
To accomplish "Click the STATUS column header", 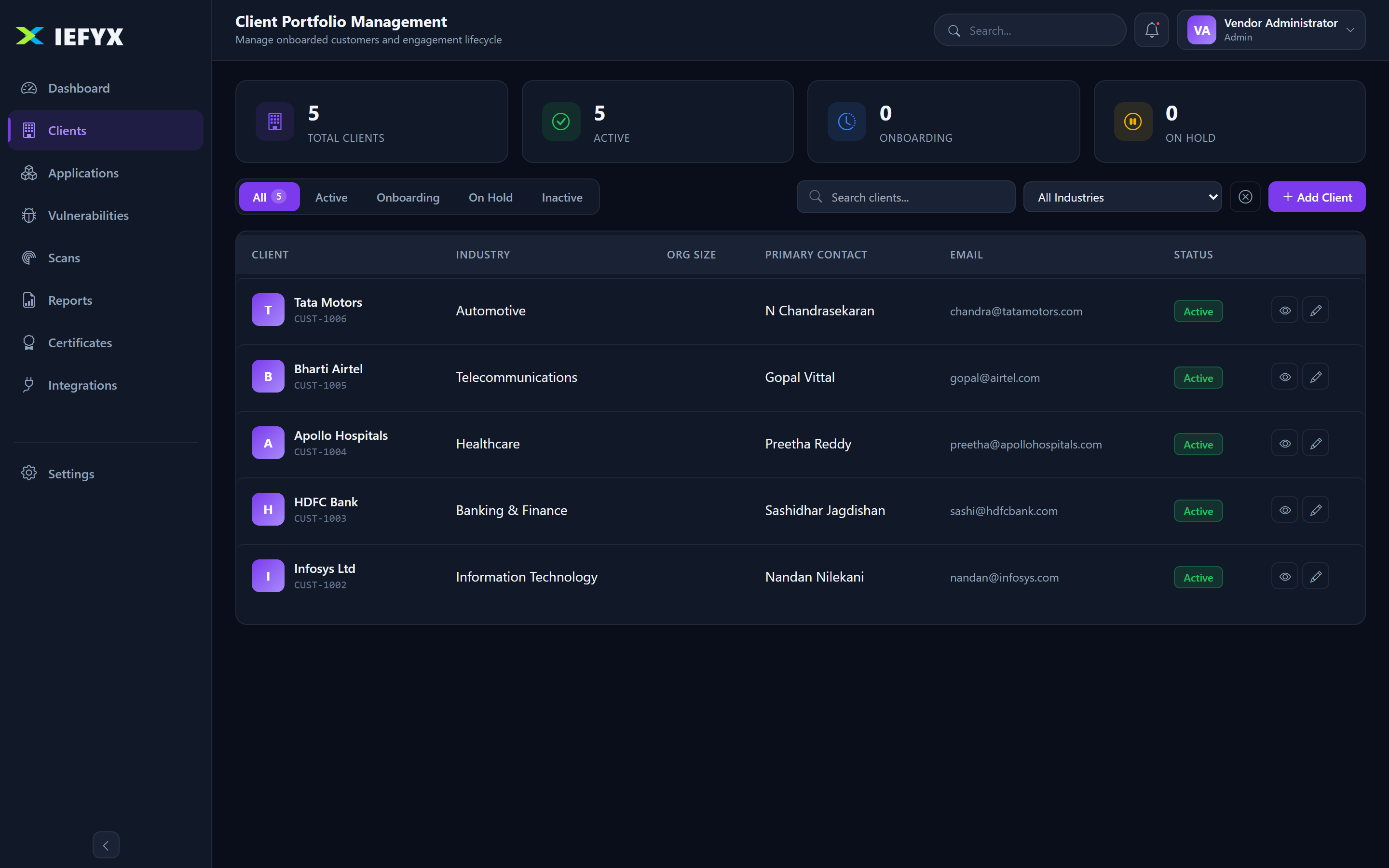I will (1193, 254).
